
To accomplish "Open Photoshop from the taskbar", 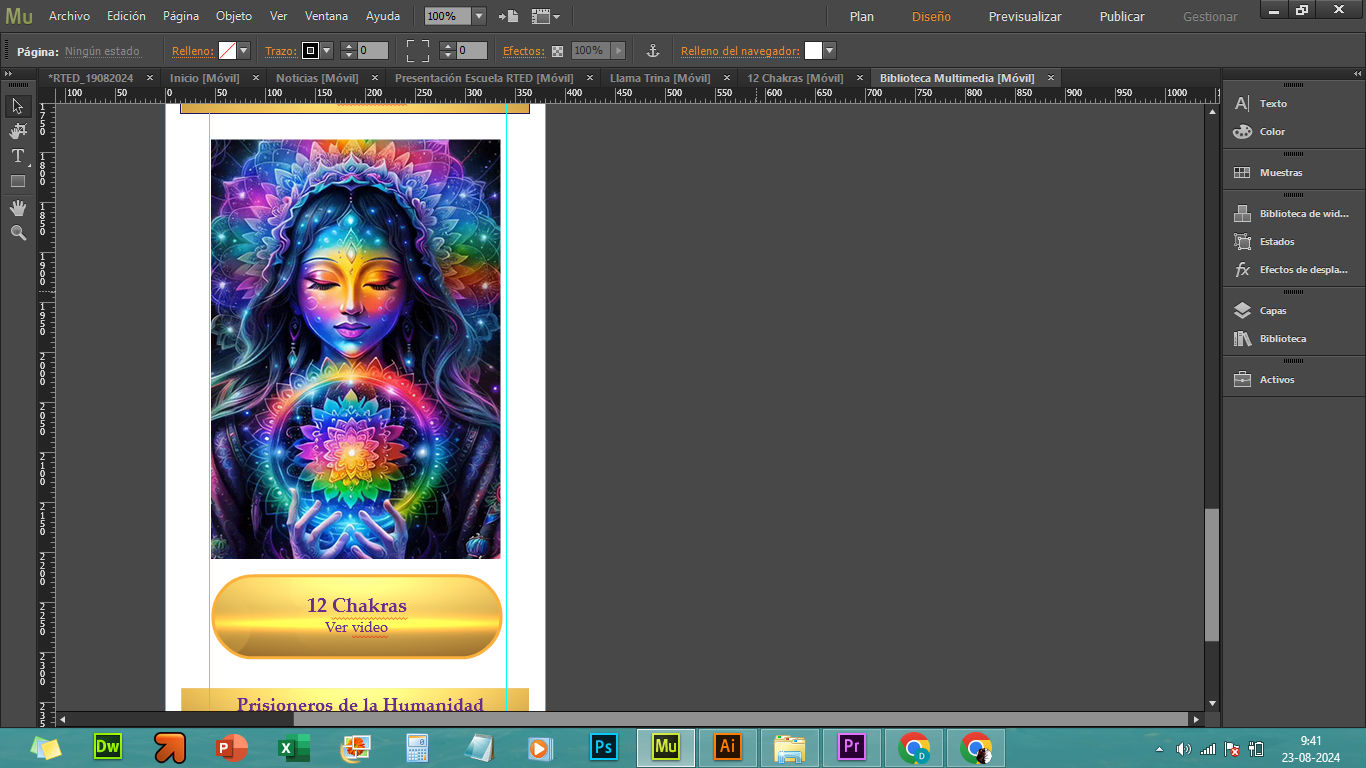I will (x=603, y=747).
